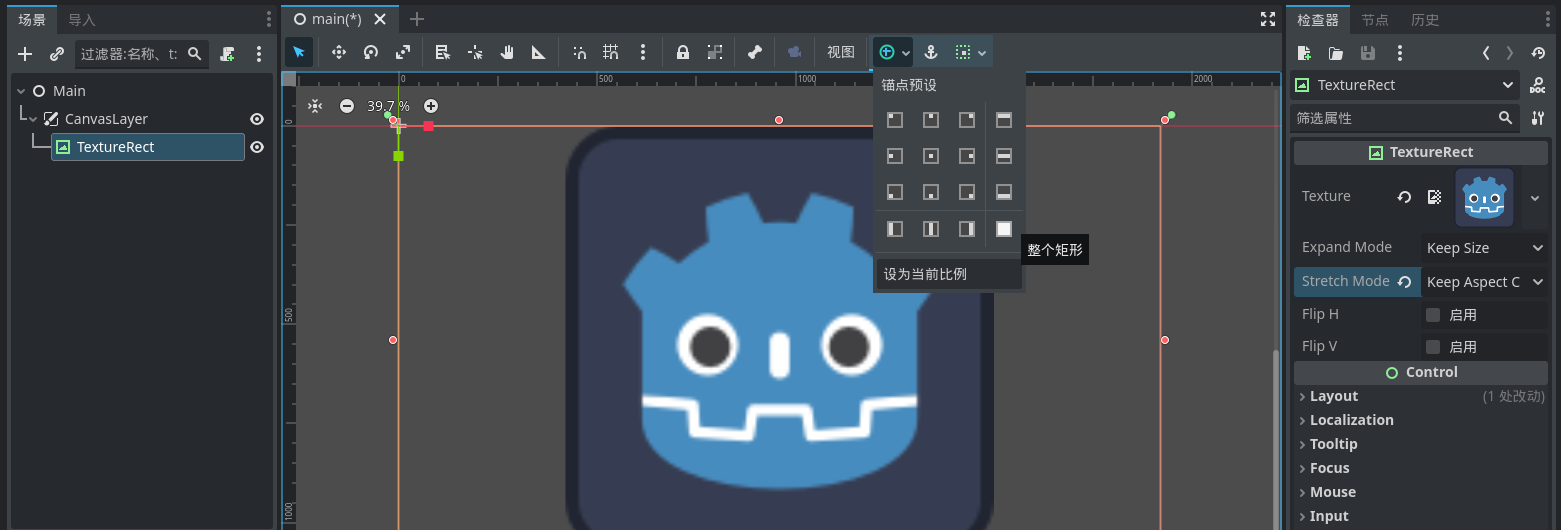This screenshot has height=530, width=1561.
Task: Switch to the 历史 tab
Action: point(1425,20)
